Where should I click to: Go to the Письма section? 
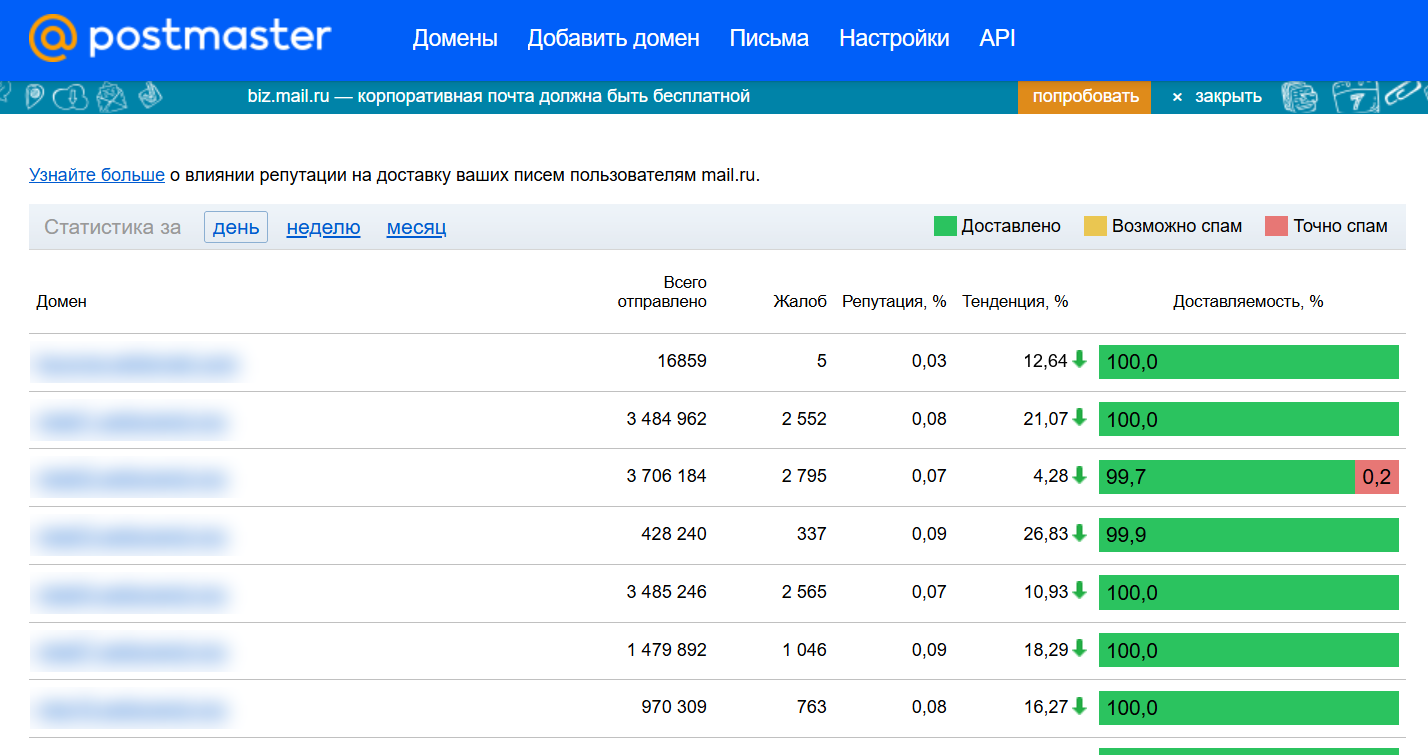(x=769, y=39)
